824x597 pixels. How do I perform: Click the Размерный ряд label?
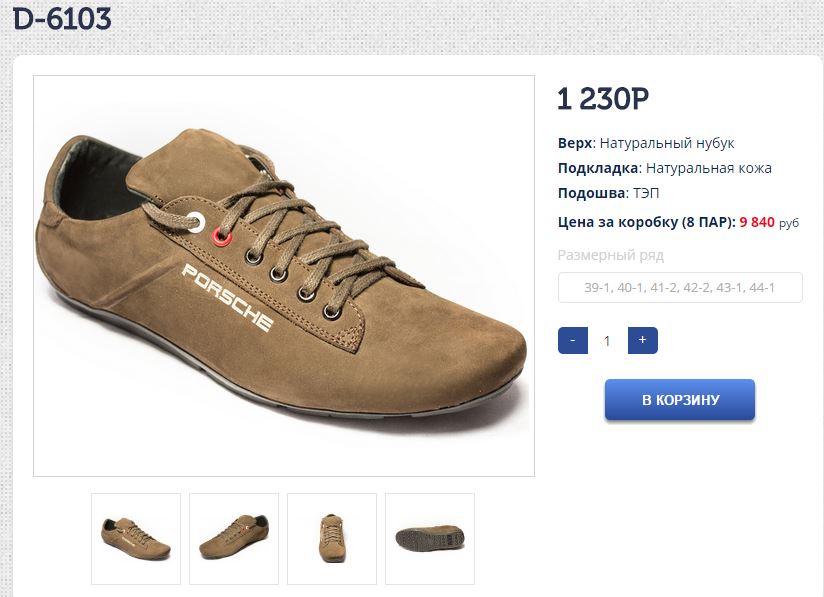[610, 255]
